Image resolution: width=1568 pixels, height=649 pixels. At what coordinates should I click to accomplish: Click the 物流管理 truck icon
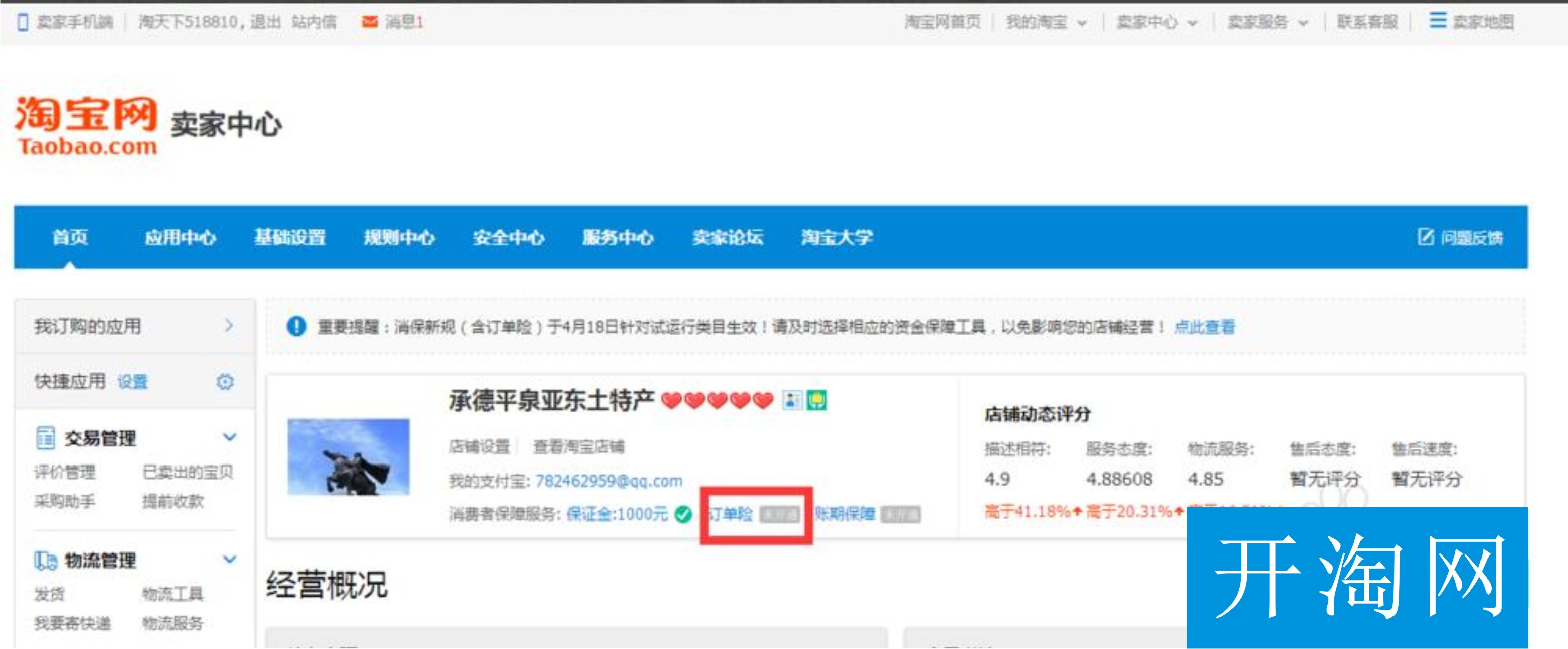[46, 560]
